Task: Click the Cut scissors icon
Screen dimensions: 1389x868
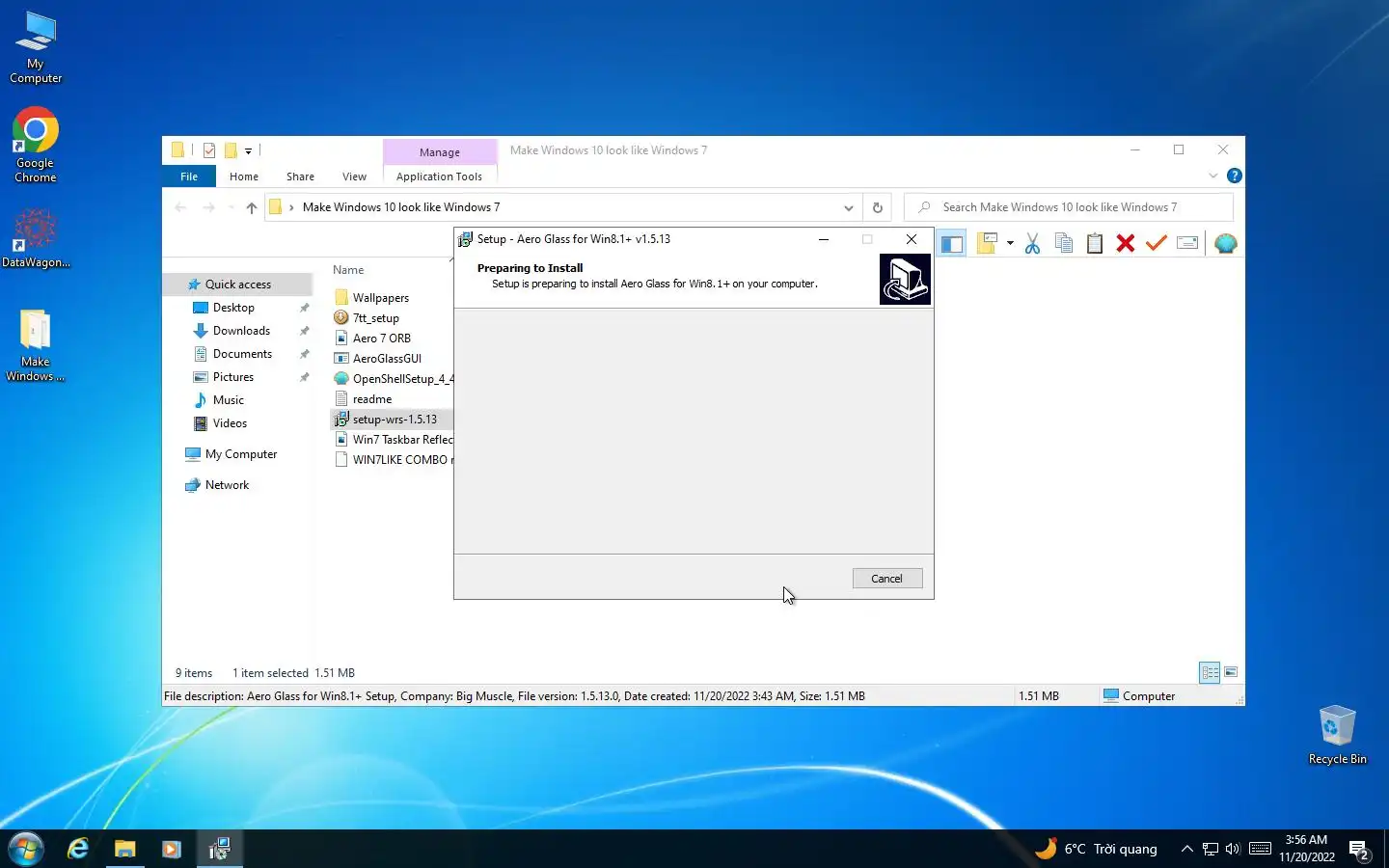Action: pyautogui.click(x=1032, y=244)
